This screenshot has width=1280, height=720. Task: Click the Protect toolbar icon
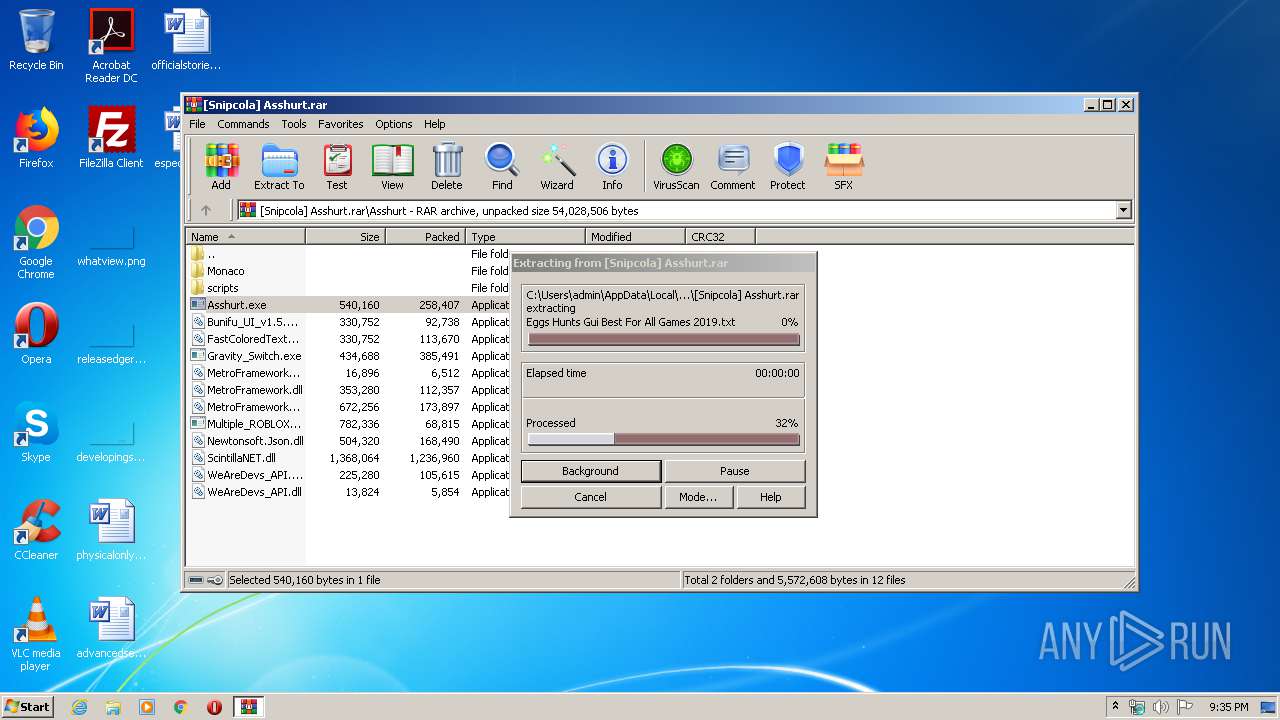tap(788, 166)
